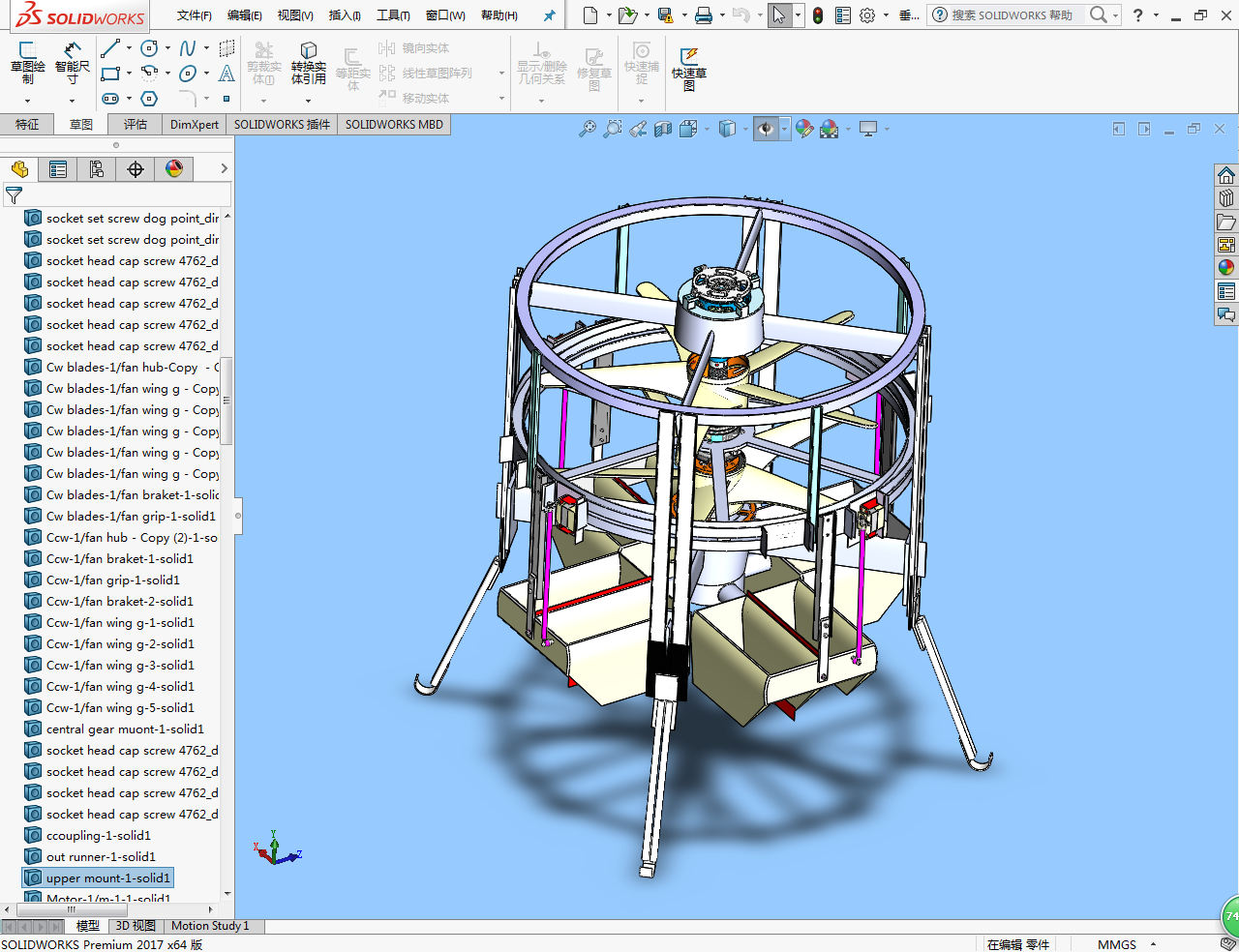Open the Appearances color wheel in task pane
Image resolution: width=1239 pixels, height=952 pixels.
[x=1226, y=268]
